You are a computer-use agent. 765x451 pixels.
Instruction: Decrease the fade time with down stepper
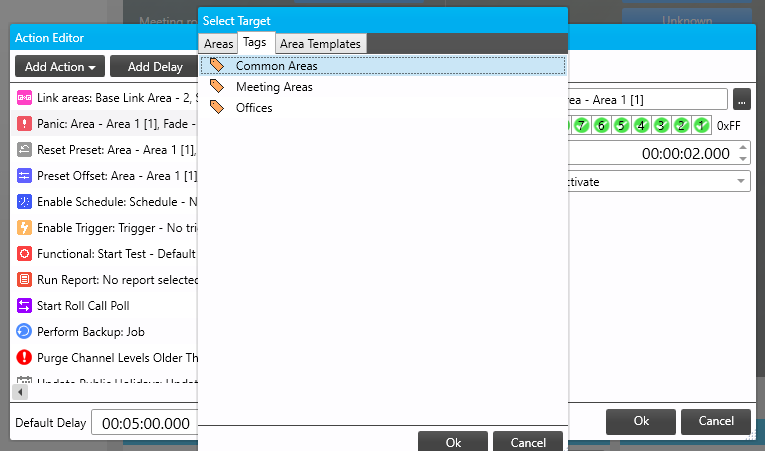click(743, 159)
